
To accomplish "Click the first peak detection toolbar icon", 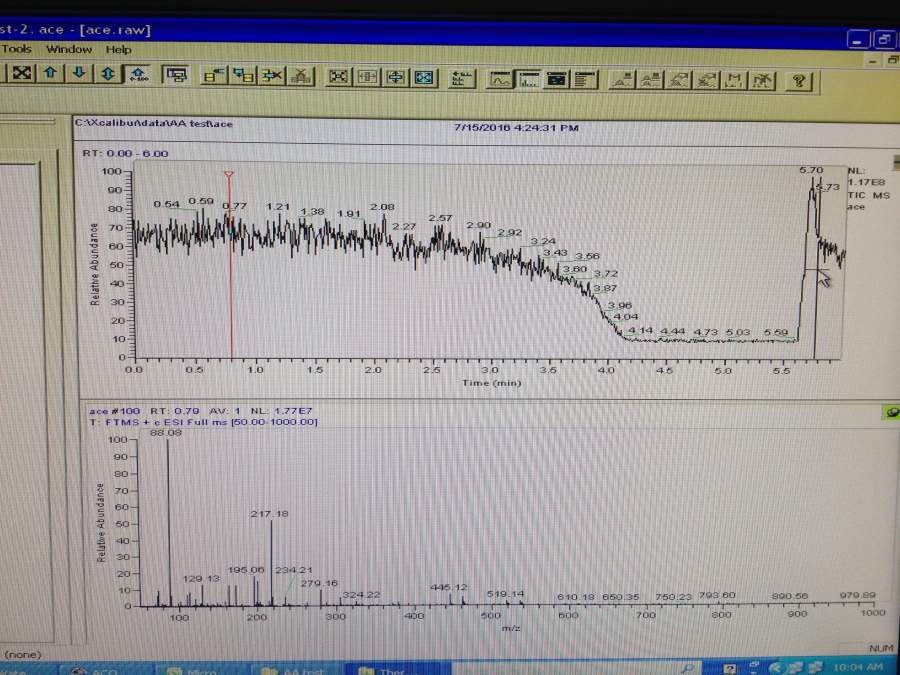I will tap(623, 80).
